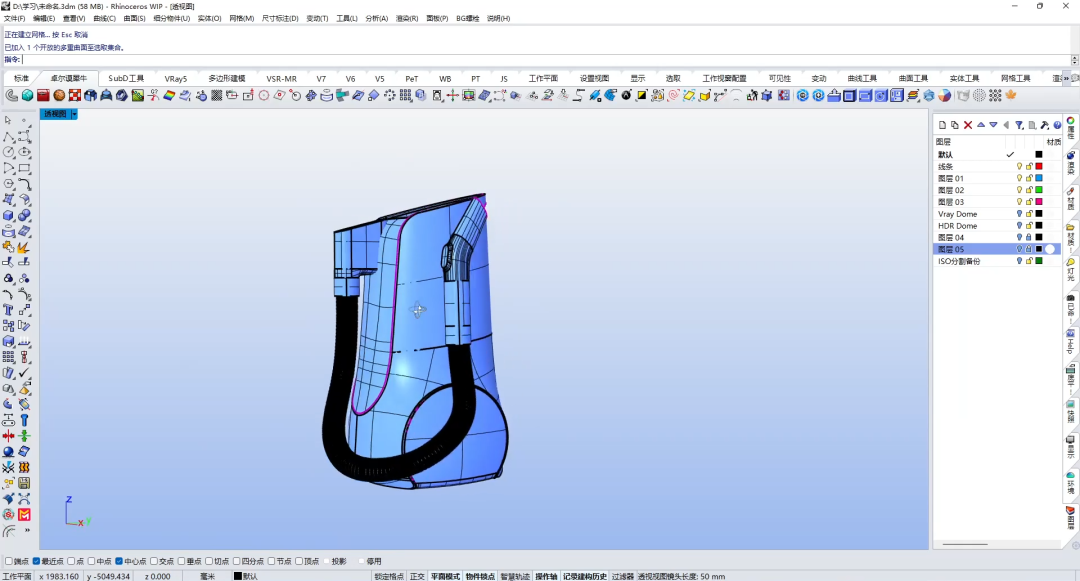Toggle 端点 osnap checkbox

[9, 561]
